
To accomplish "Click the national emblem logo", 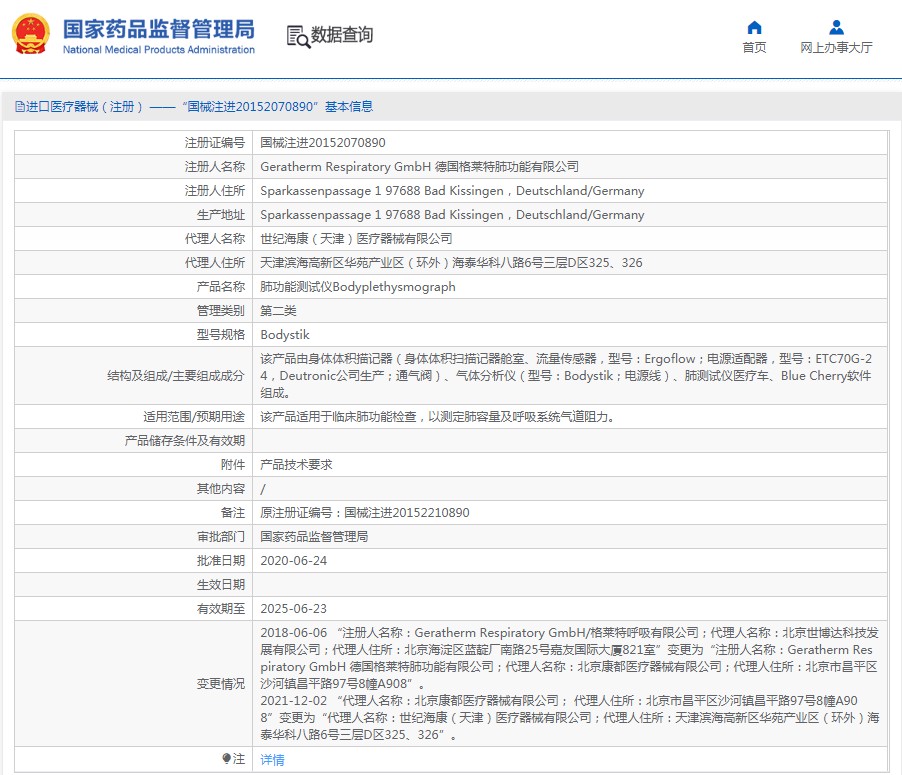I will point(31,35).
